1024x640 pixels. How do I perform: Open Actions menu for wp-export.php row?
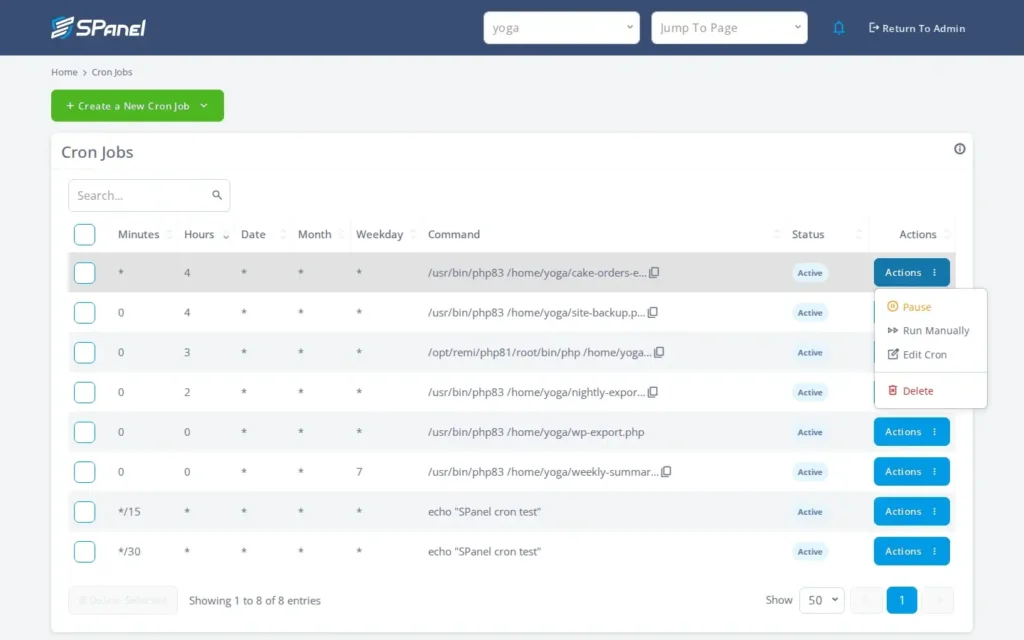912,432
